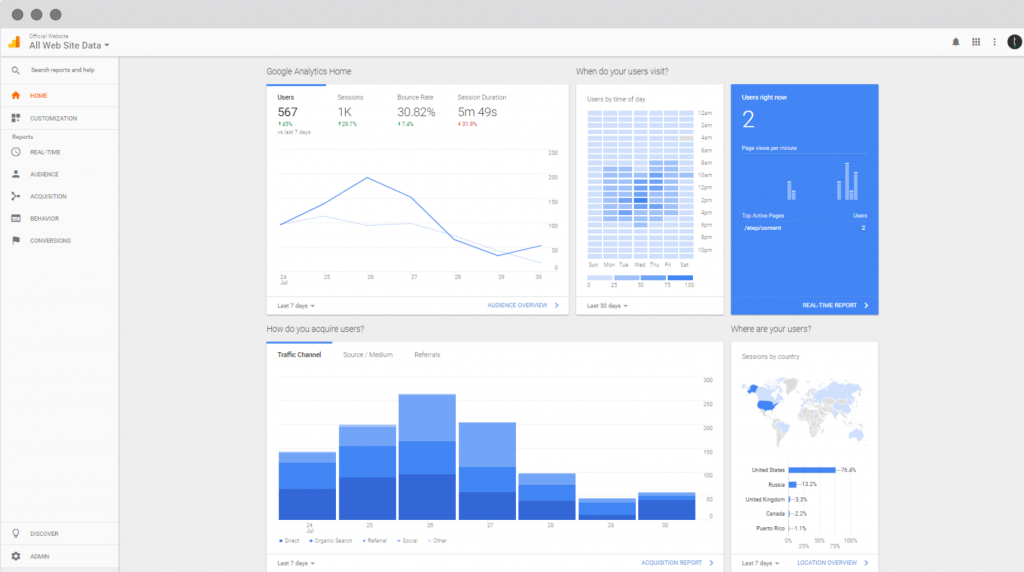Image resolution: width=1024 pixels, height=572 pixels.
Task: Click the Audience person icon
Action: [16, 174]
